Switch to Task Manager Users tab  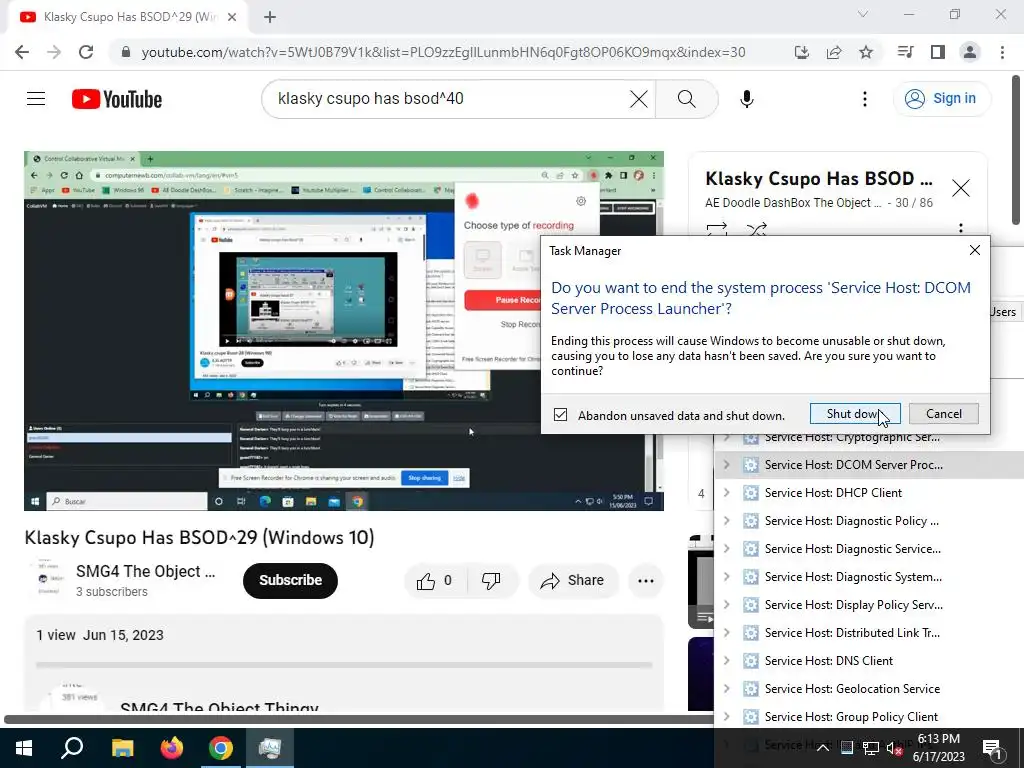pos(1002,312)
